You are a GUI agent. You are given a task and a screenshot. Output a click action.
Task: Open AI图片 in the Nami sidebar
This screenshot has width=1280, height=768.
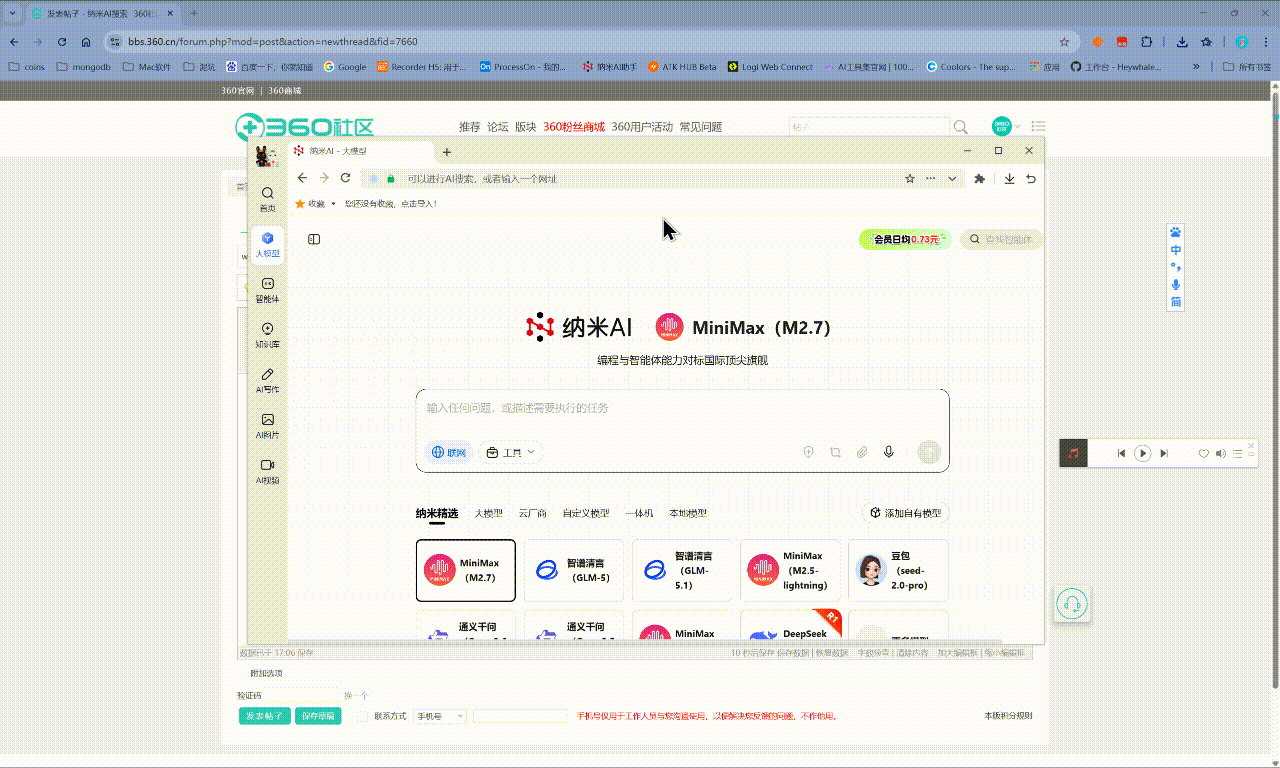[267, 425]
